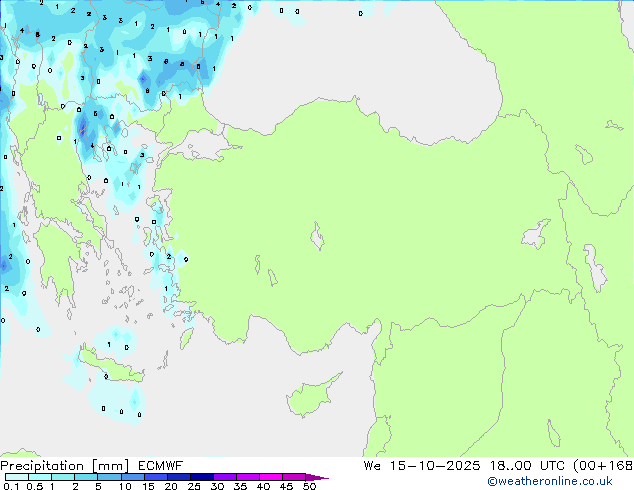Click the 5 mm legend color swatch
Viewport: 634px width, 490px height.
(x=109, y=477)
